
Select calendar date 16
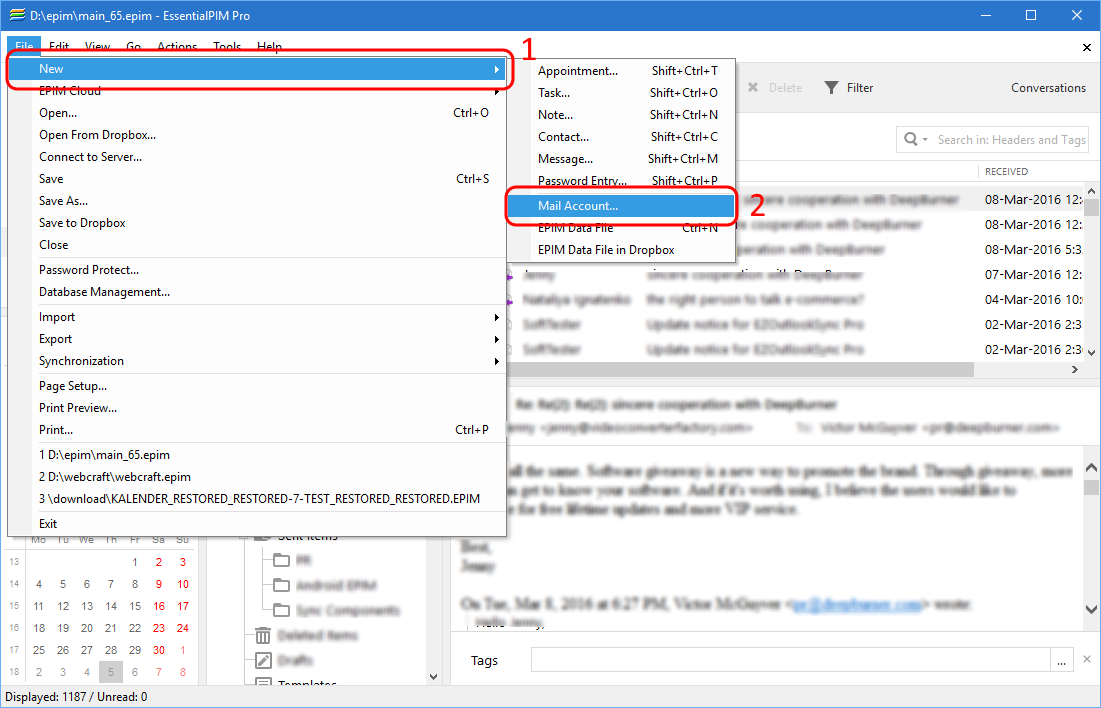point(159,606)
